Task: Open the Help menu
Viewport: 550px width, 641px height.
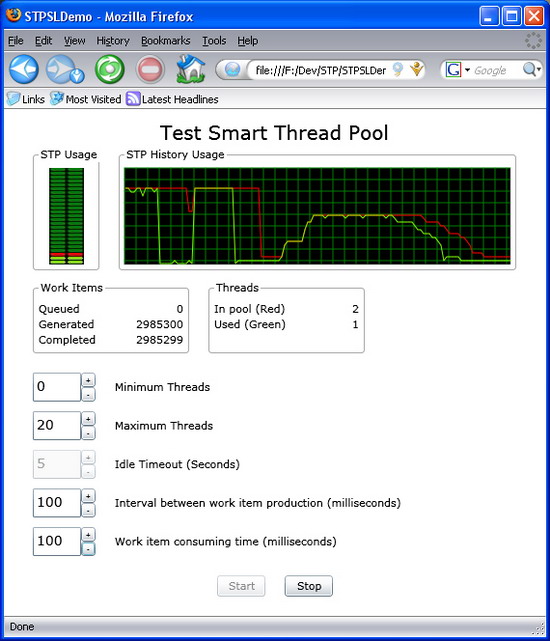Action: pos(247,40)
